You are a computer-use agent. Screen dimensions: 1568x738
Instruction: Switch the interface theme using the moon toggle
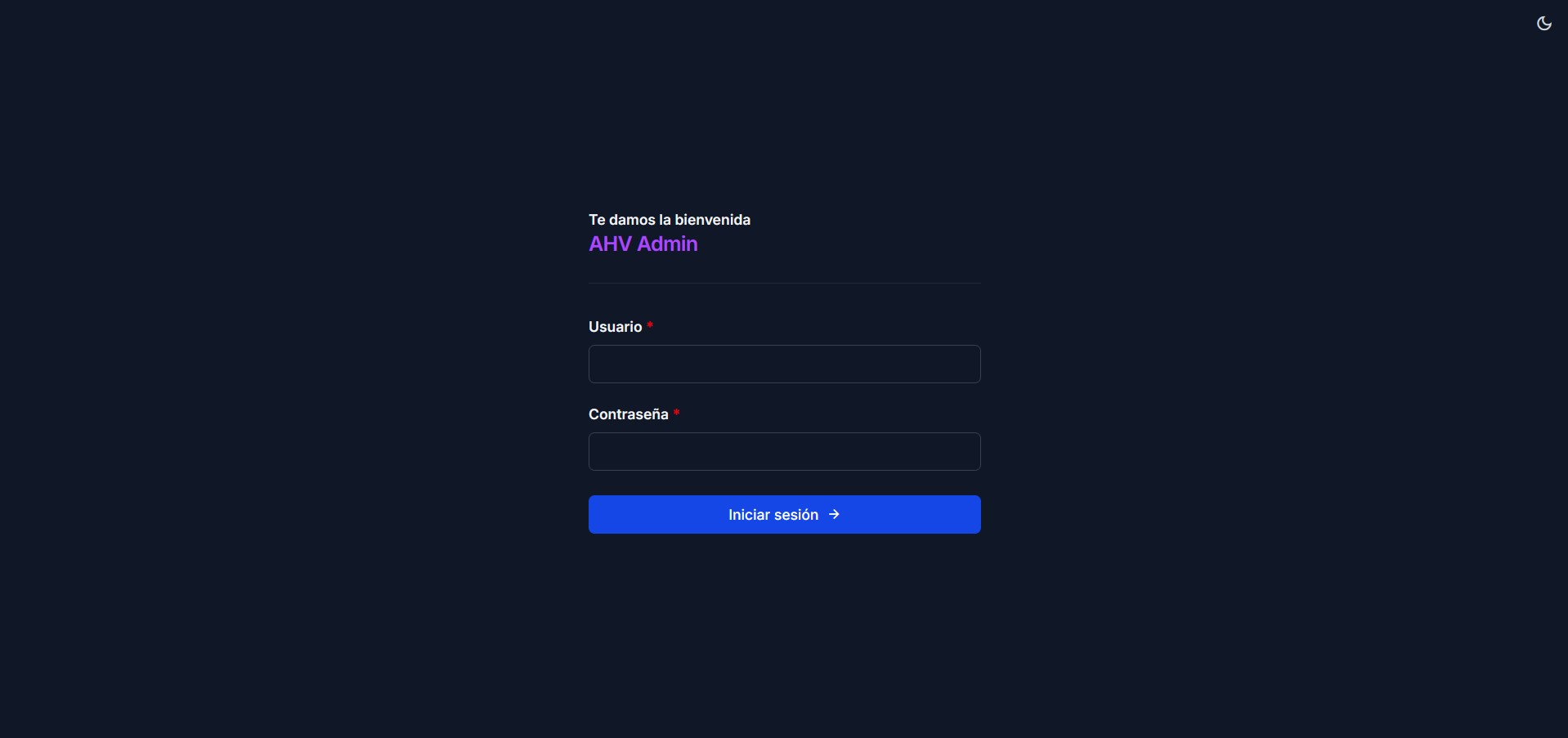[x=1543, y=23]
